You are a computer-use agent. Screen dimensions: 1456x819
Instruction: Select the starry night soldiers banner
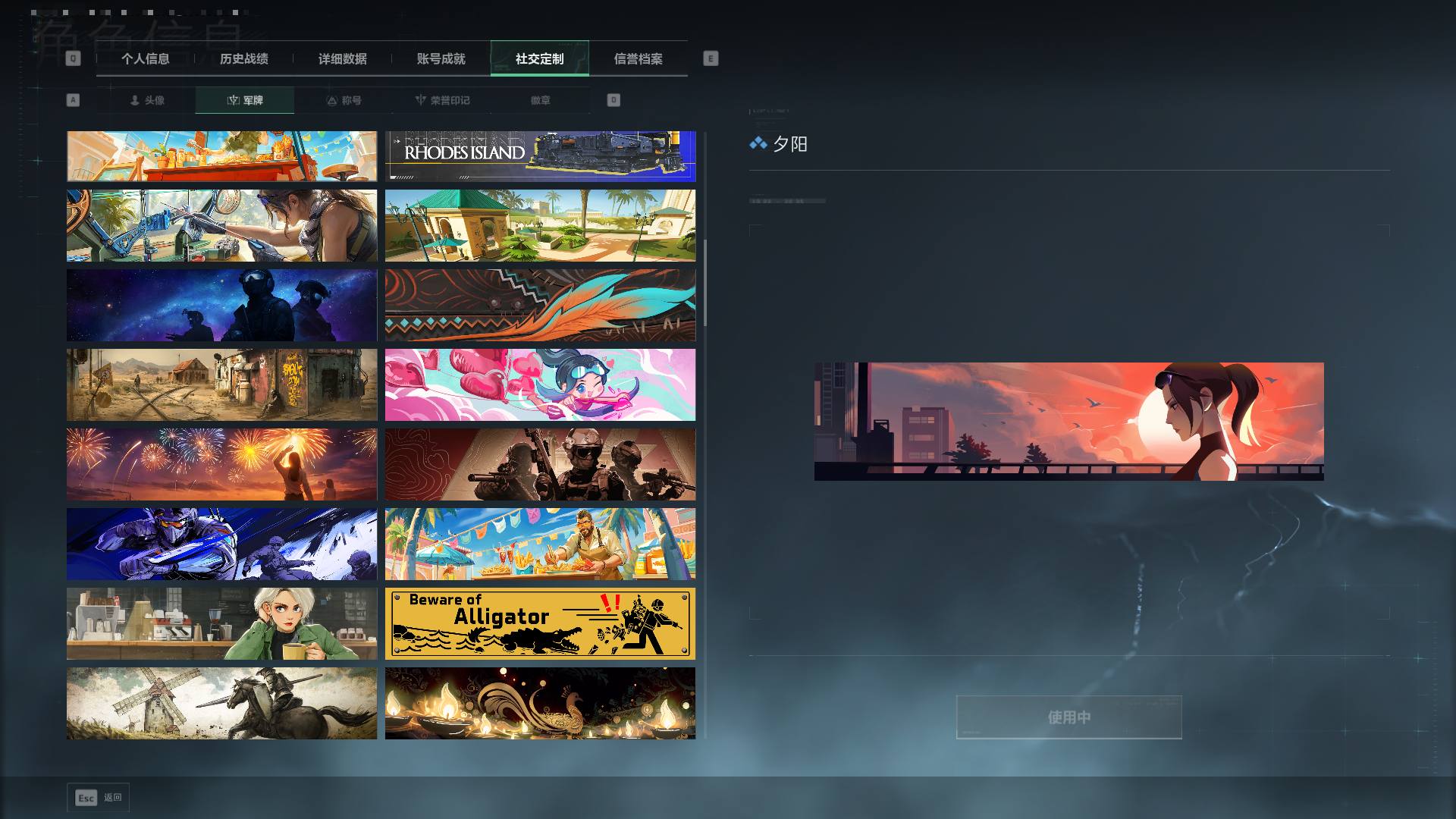(x=221, y=305)
